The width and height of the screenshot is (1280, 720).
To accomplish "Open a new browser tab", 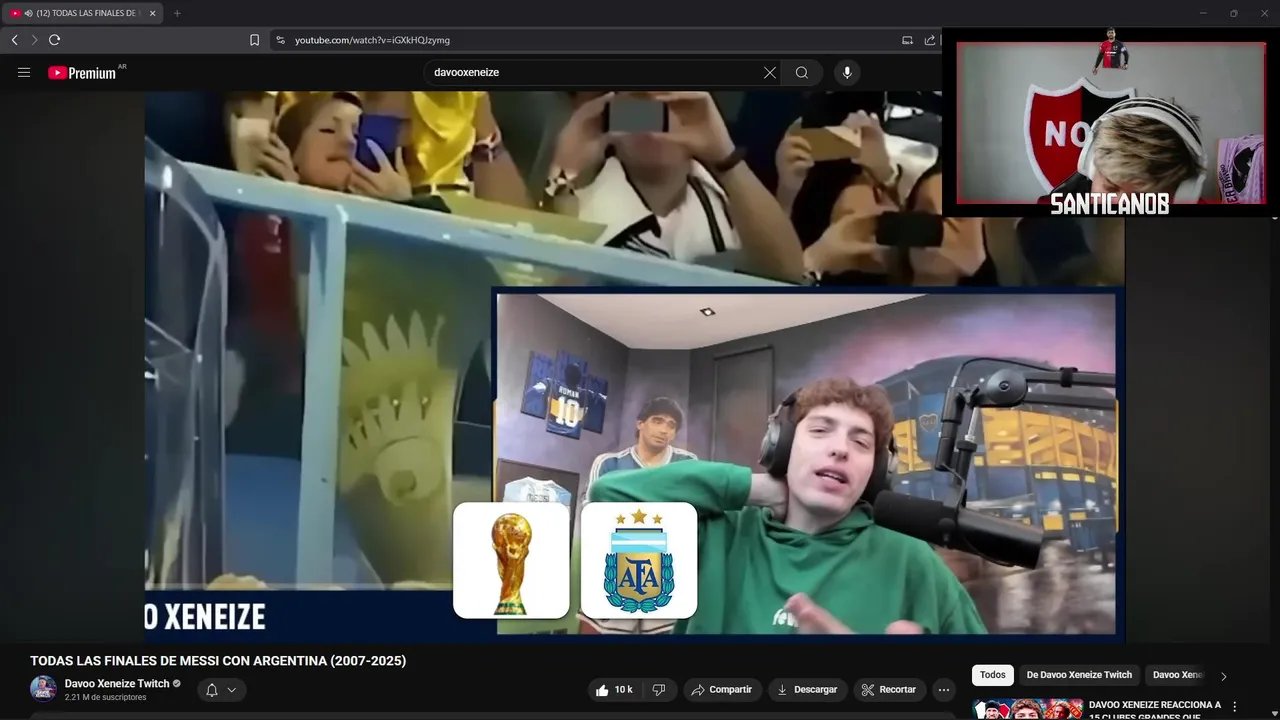I will click(x=177, y=13).
